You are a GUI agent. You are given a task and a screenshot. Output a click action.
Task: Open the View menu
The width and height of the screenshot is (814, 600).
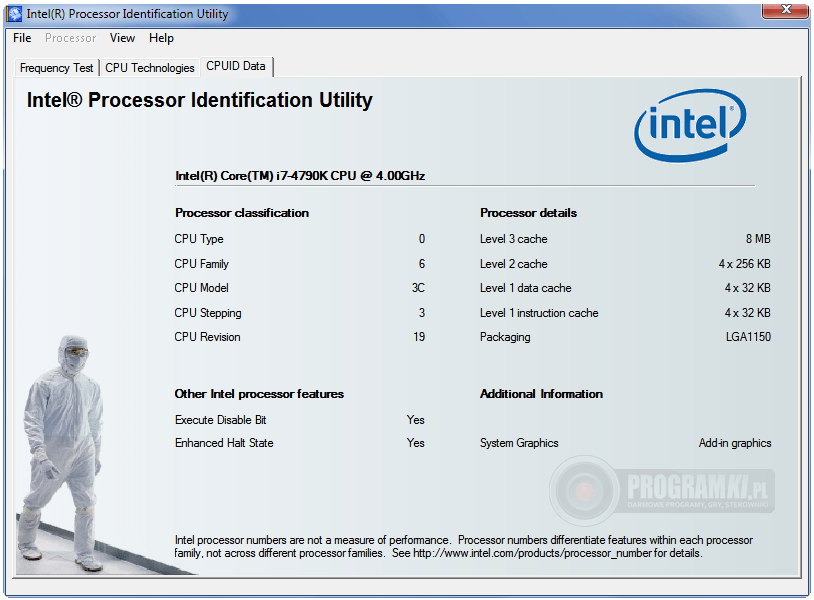point(122,38)
